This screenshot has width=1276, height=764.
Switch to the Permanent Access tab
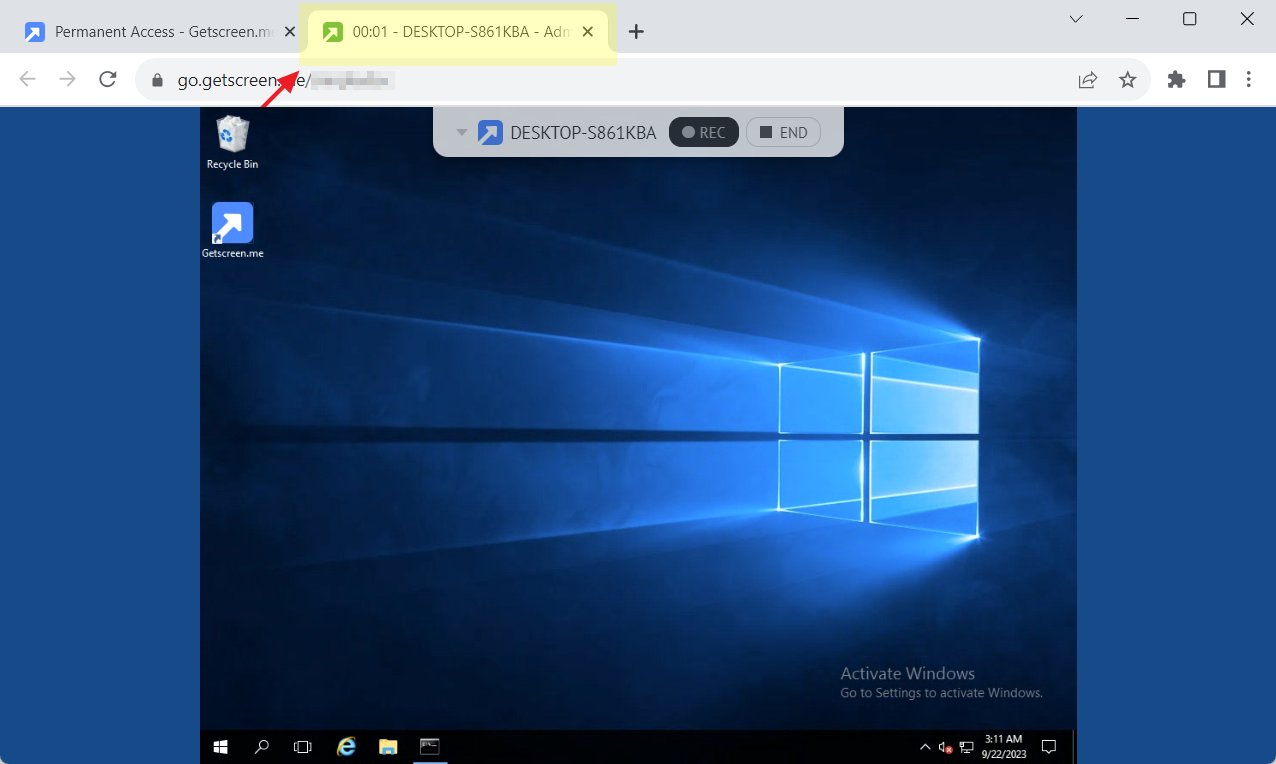[160, 32]
